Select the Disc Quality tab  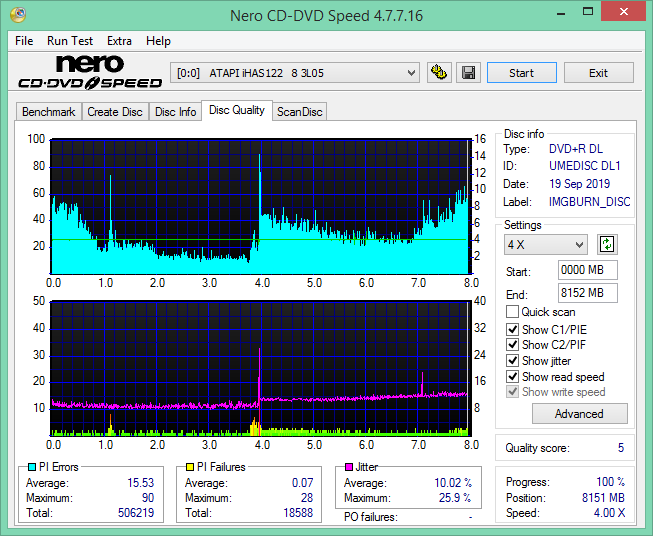click(x=237, y=110)
